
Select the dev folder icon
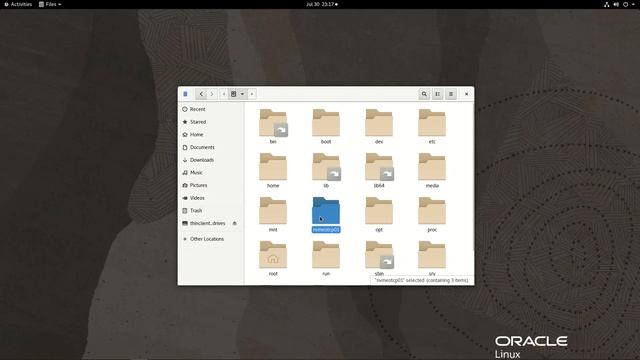point(379,123)
